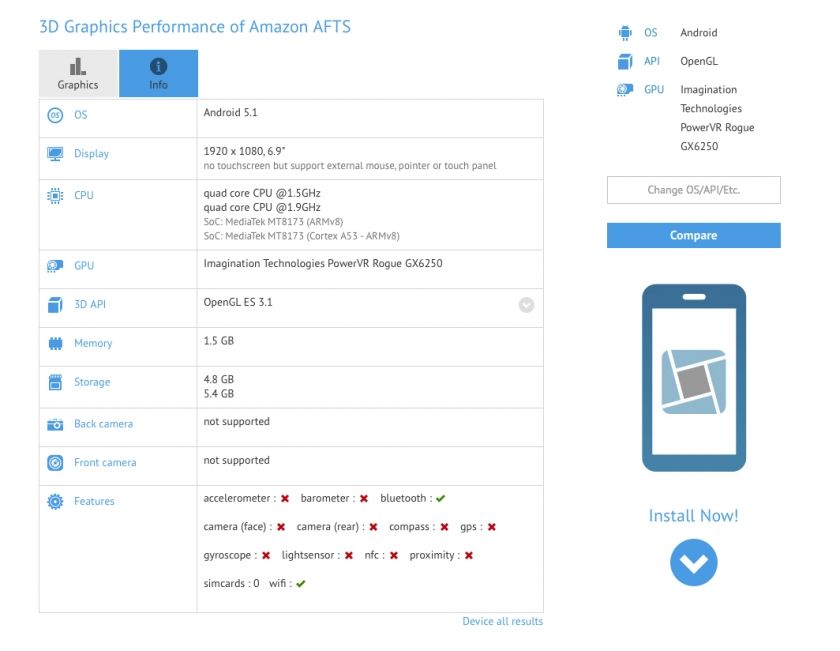Click the GPU icon in info table
The height and width of the screenshot is (651, 840).
pos(55,266)
